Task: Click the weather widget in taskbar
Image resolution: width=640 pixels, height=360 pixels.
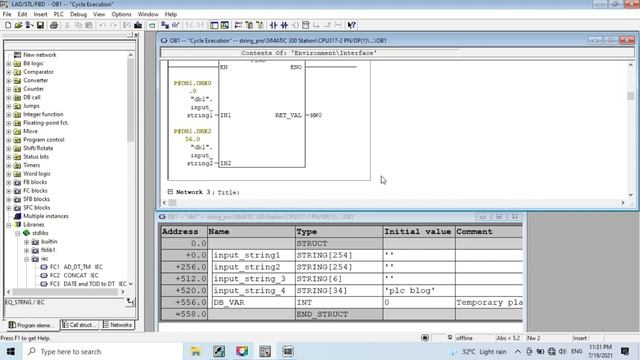Action: [x=478, y=351]
